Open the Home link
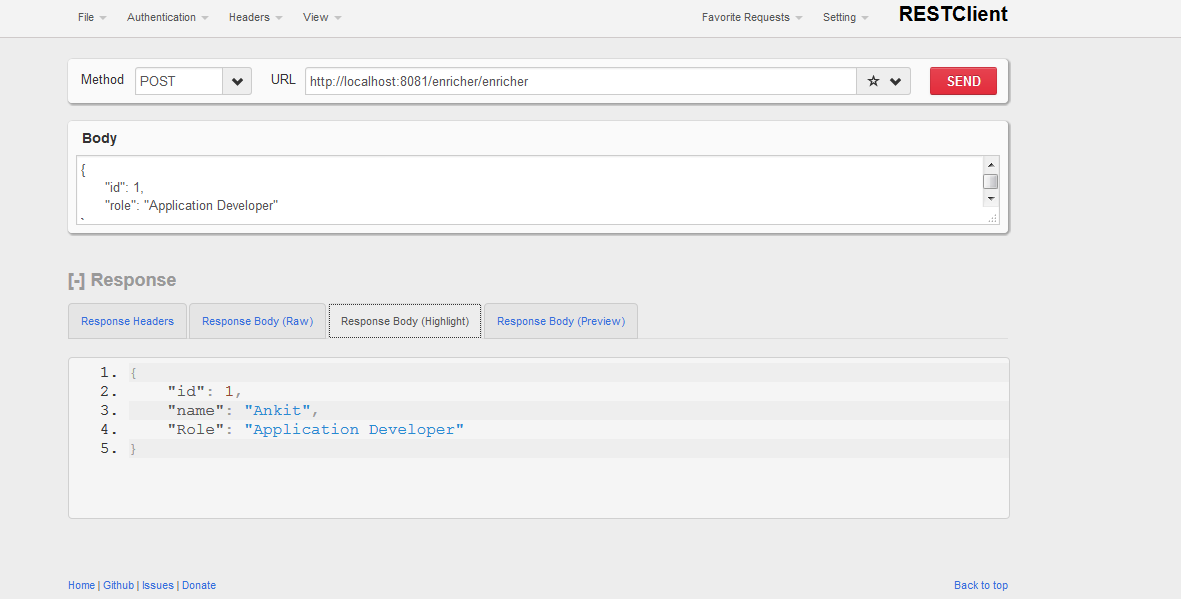 click(81, 585)
